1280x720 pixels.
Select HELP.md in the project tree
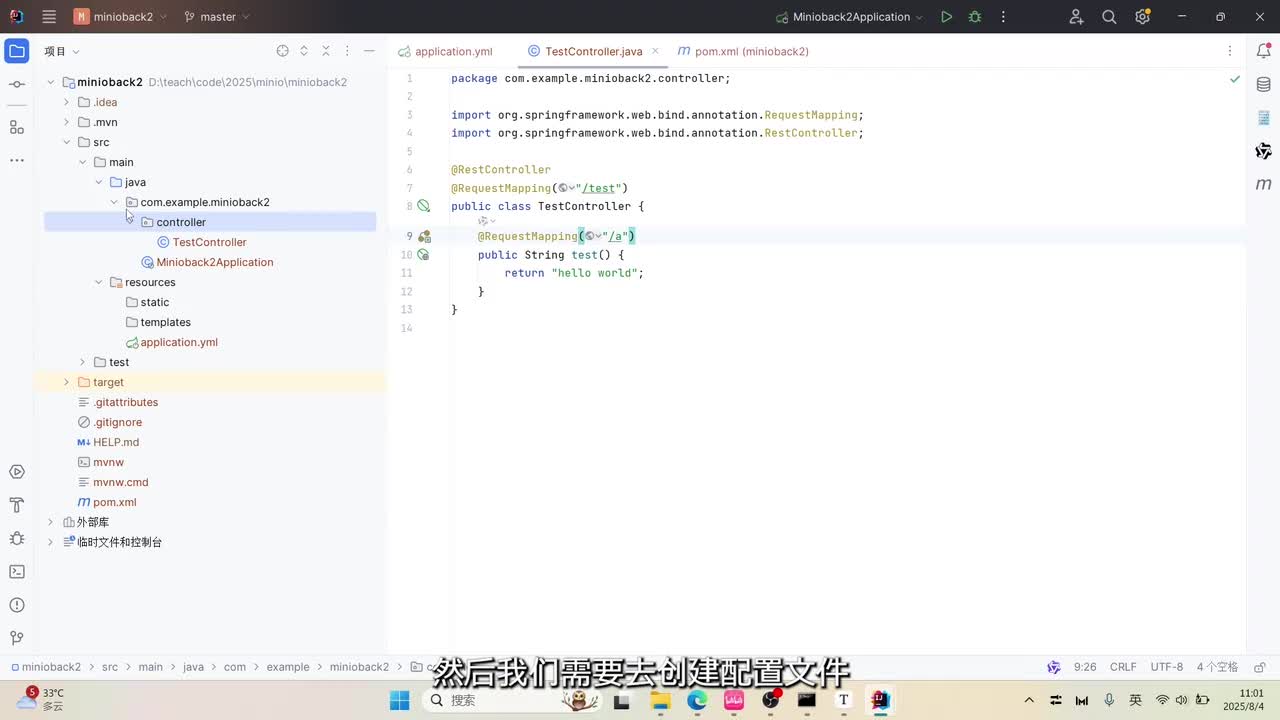pyautogui.click(x=108, y=442)
